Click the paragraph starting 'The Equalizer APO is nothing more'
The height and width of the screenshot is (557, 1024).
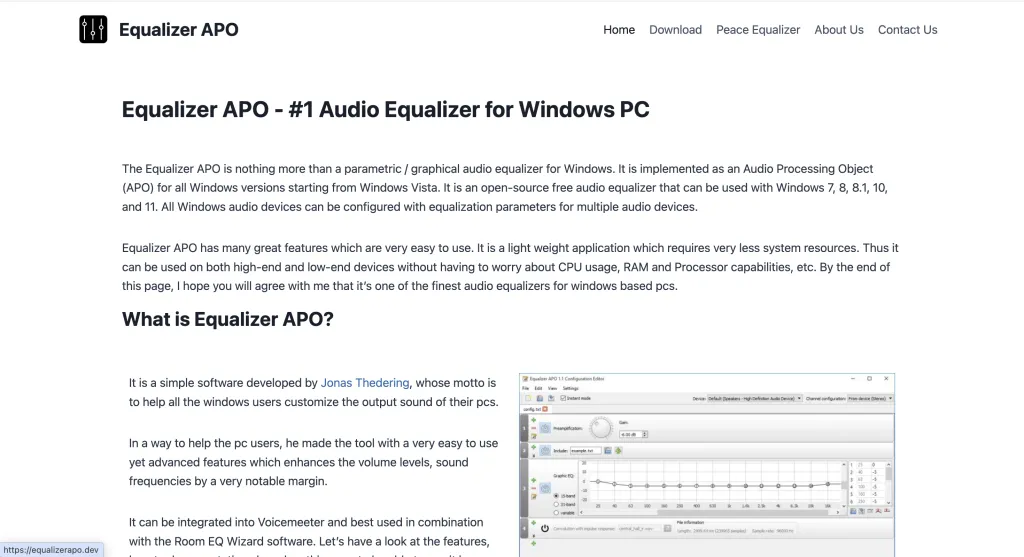coord(505,187)
